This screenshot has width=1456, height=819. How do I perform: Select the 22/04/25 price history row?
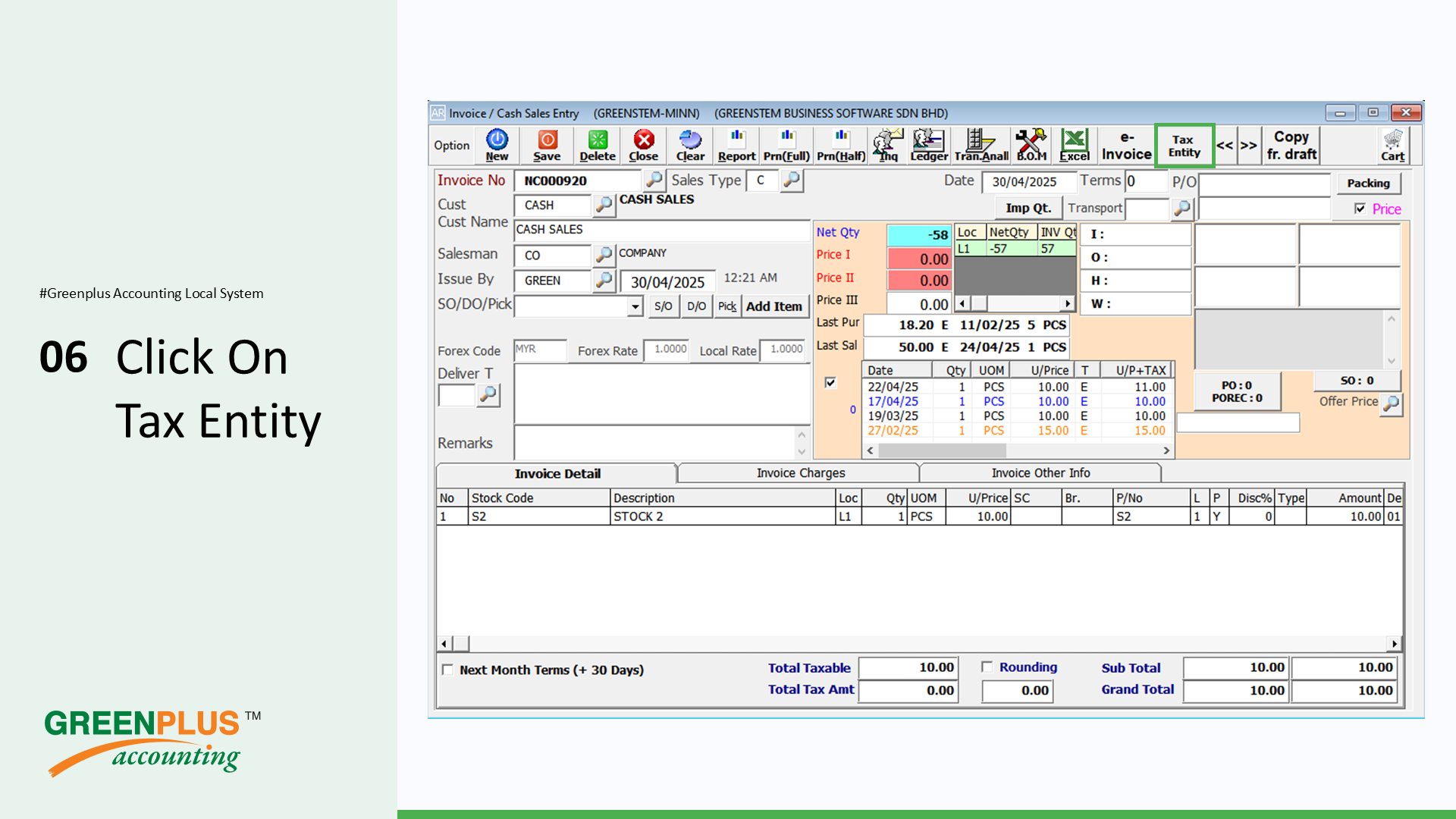pos(1018,387)
